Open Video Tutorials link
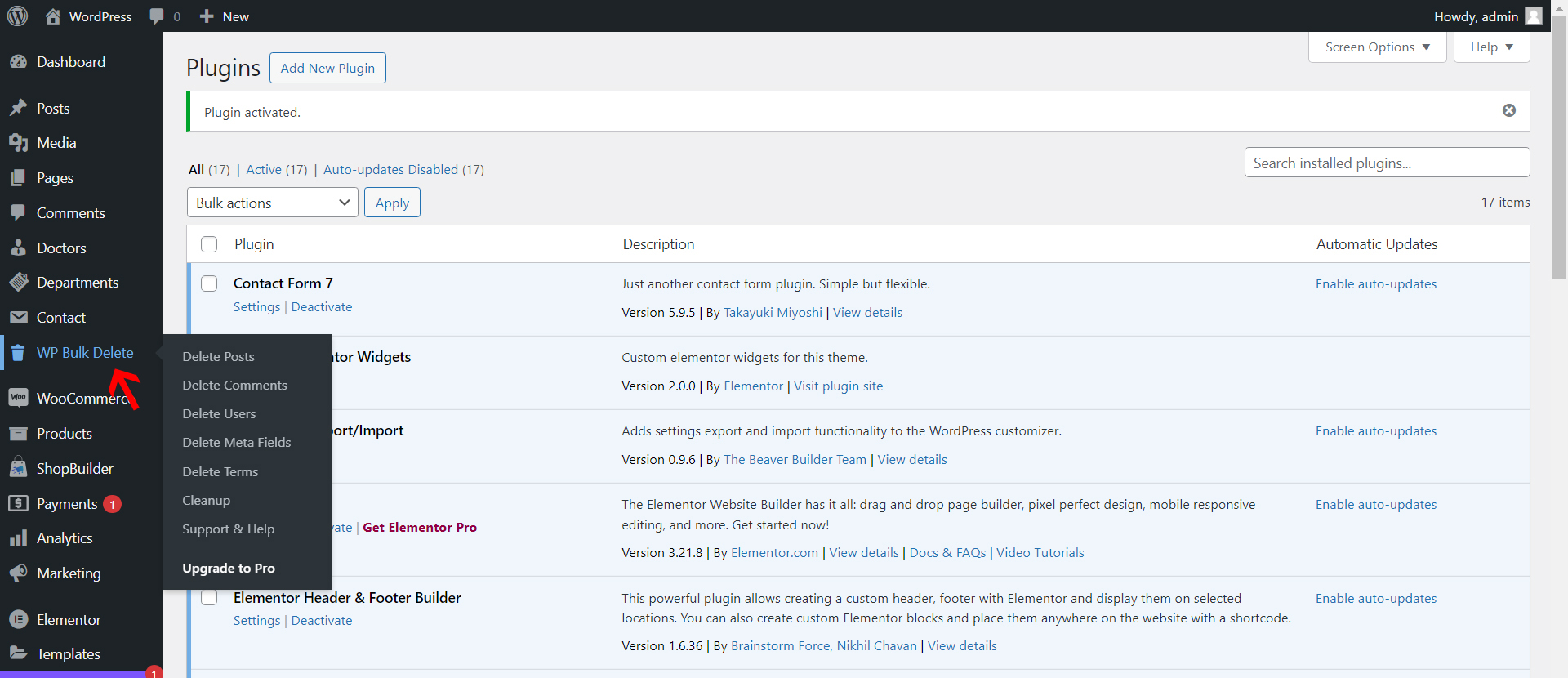The width and height of the screenshot is (1568, 678). (x=1040, y=553)
